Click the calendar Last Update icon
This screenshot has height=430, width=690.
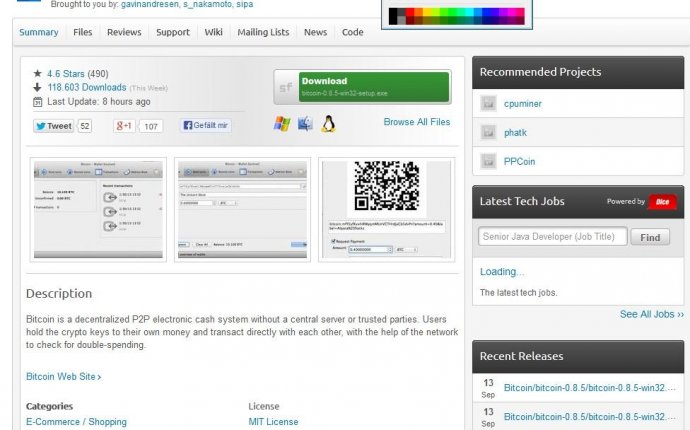pyautogui.click(x=37, y=102)
